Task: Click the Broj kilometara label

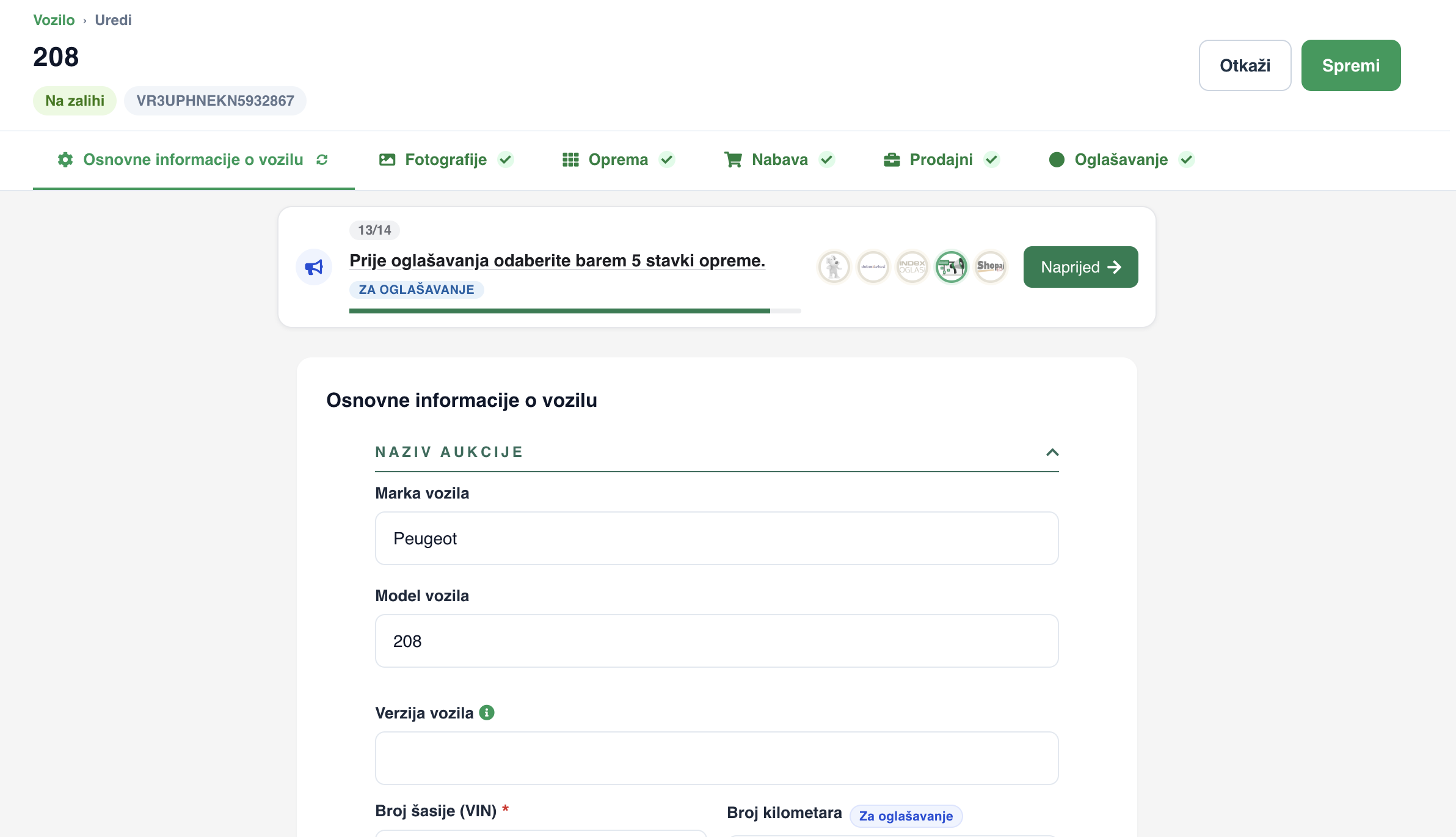Action: [784, 813]
